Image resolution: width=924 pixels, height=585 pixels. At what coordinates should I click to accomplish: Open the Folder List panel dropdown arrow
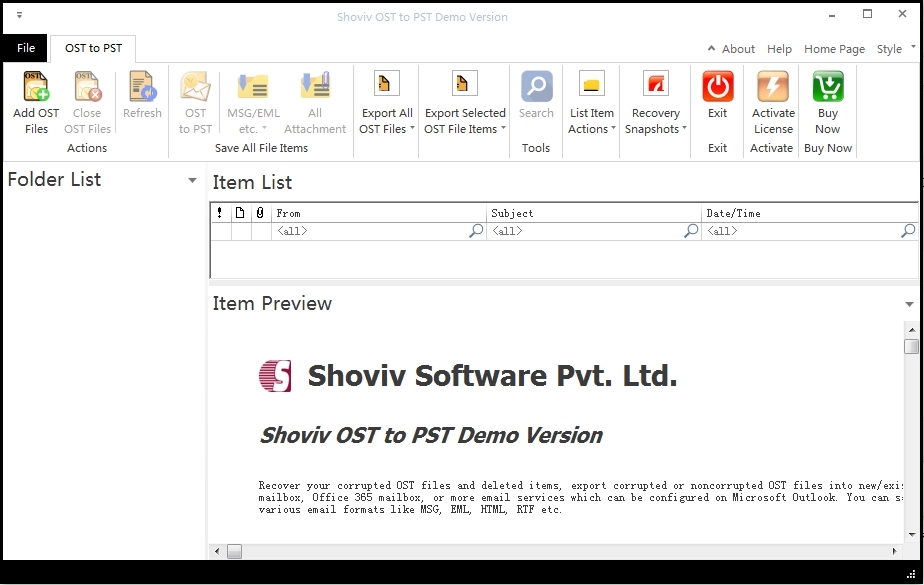pyautogui.click(x=192, y=180)
